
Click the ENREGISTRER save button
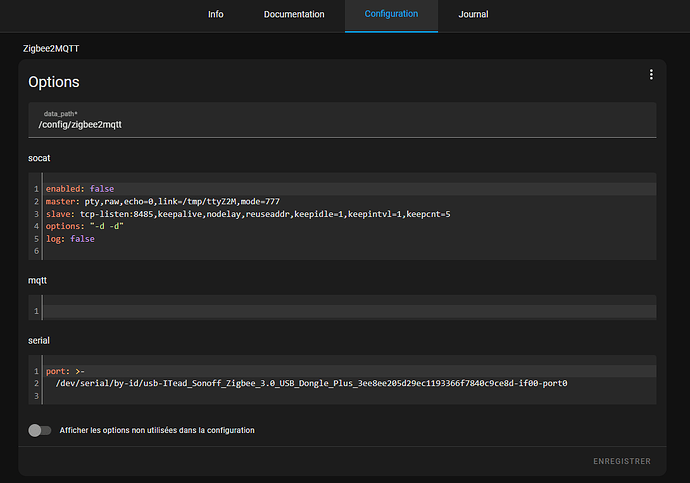point(621,461)
